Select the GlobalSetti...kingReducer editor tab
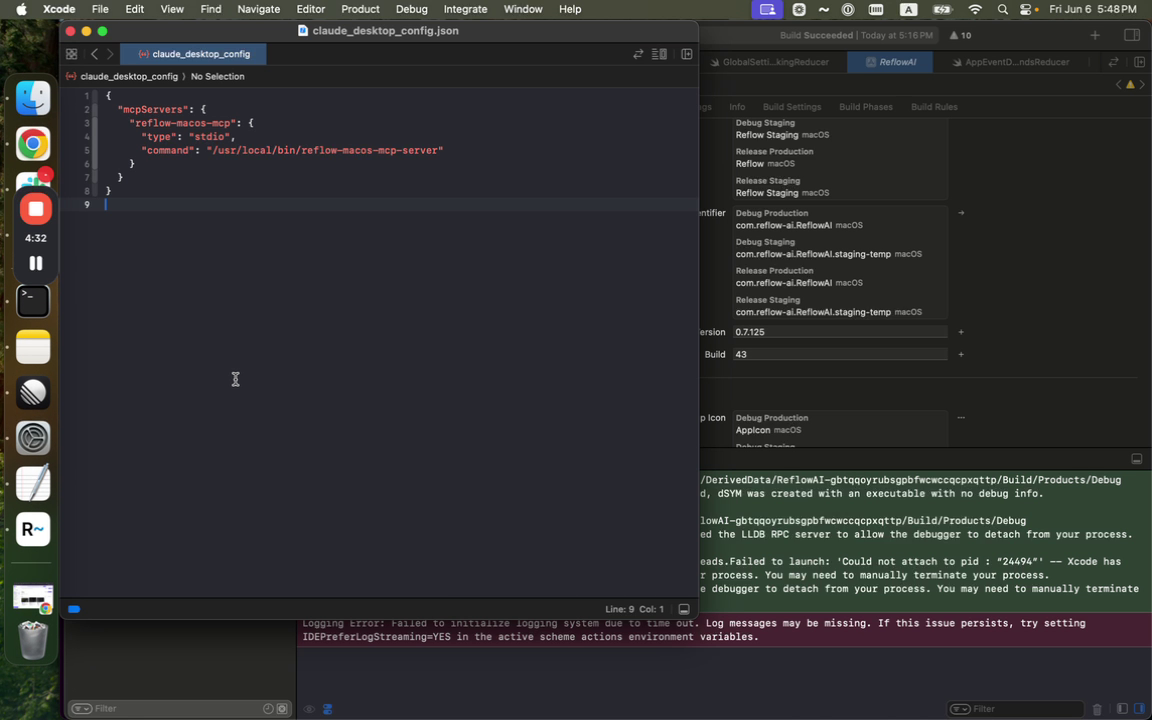1152x720 pixels. point(769,62)
